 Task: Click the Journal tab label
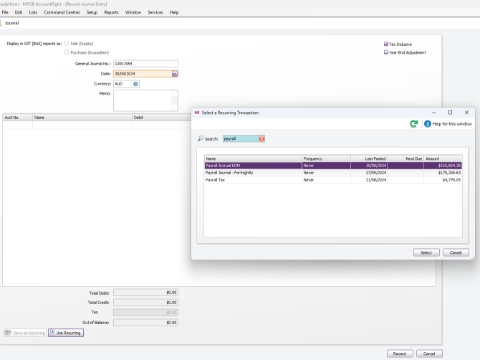(x=12, y=23)
